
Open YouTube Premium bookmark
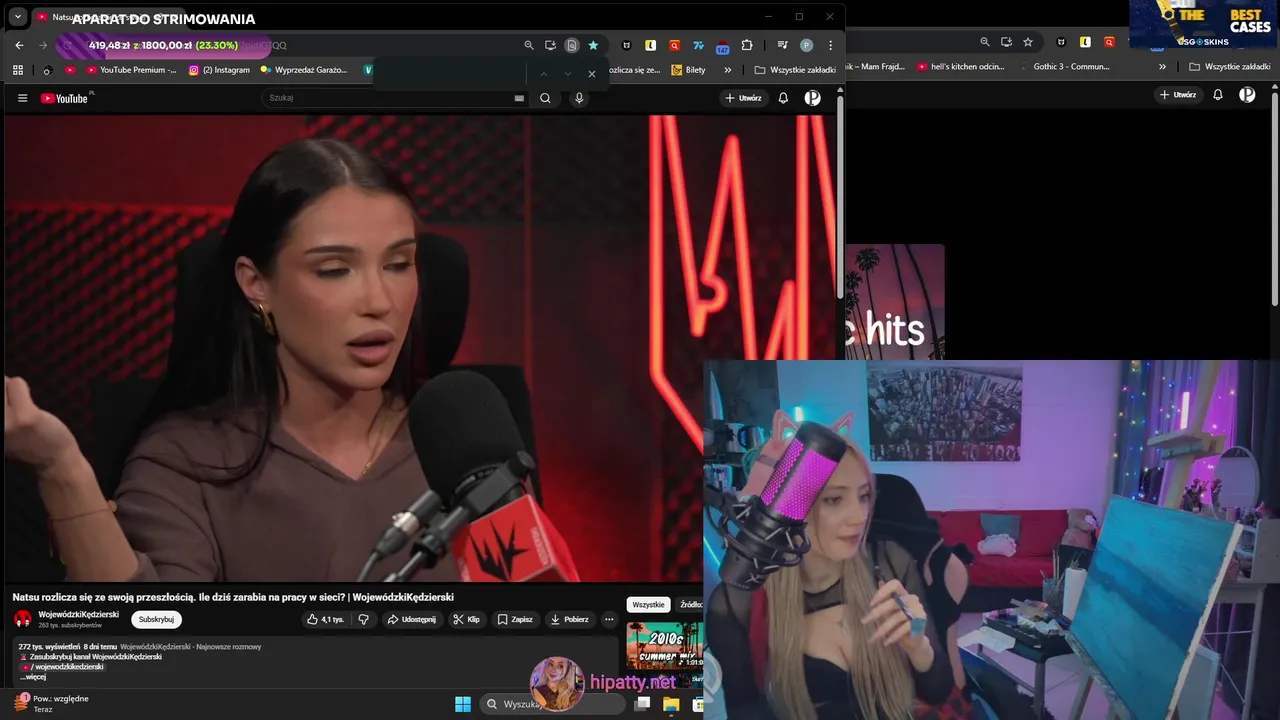point(131,70)
